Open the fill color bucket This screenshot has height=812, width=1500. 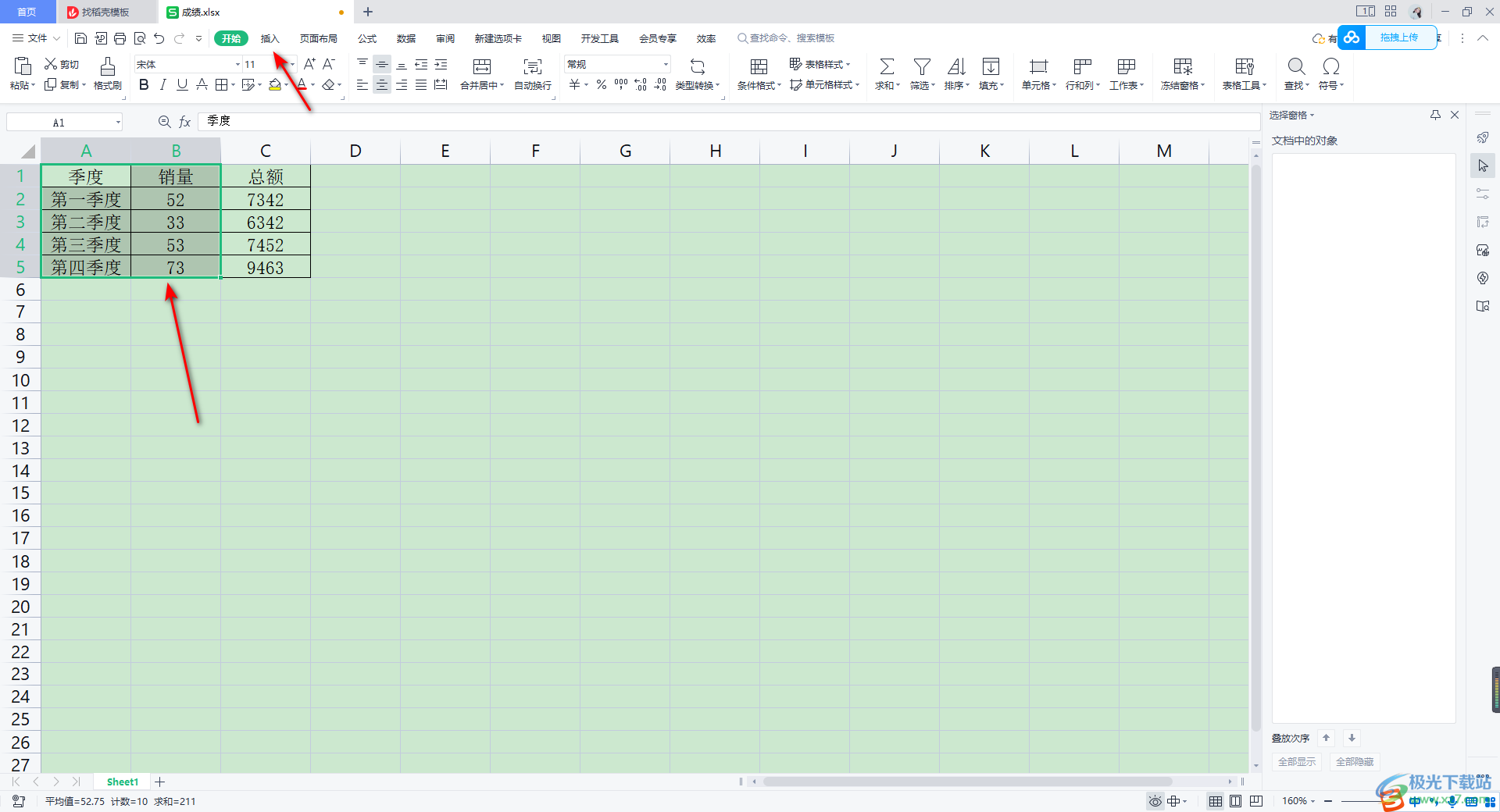coord(275,84)
